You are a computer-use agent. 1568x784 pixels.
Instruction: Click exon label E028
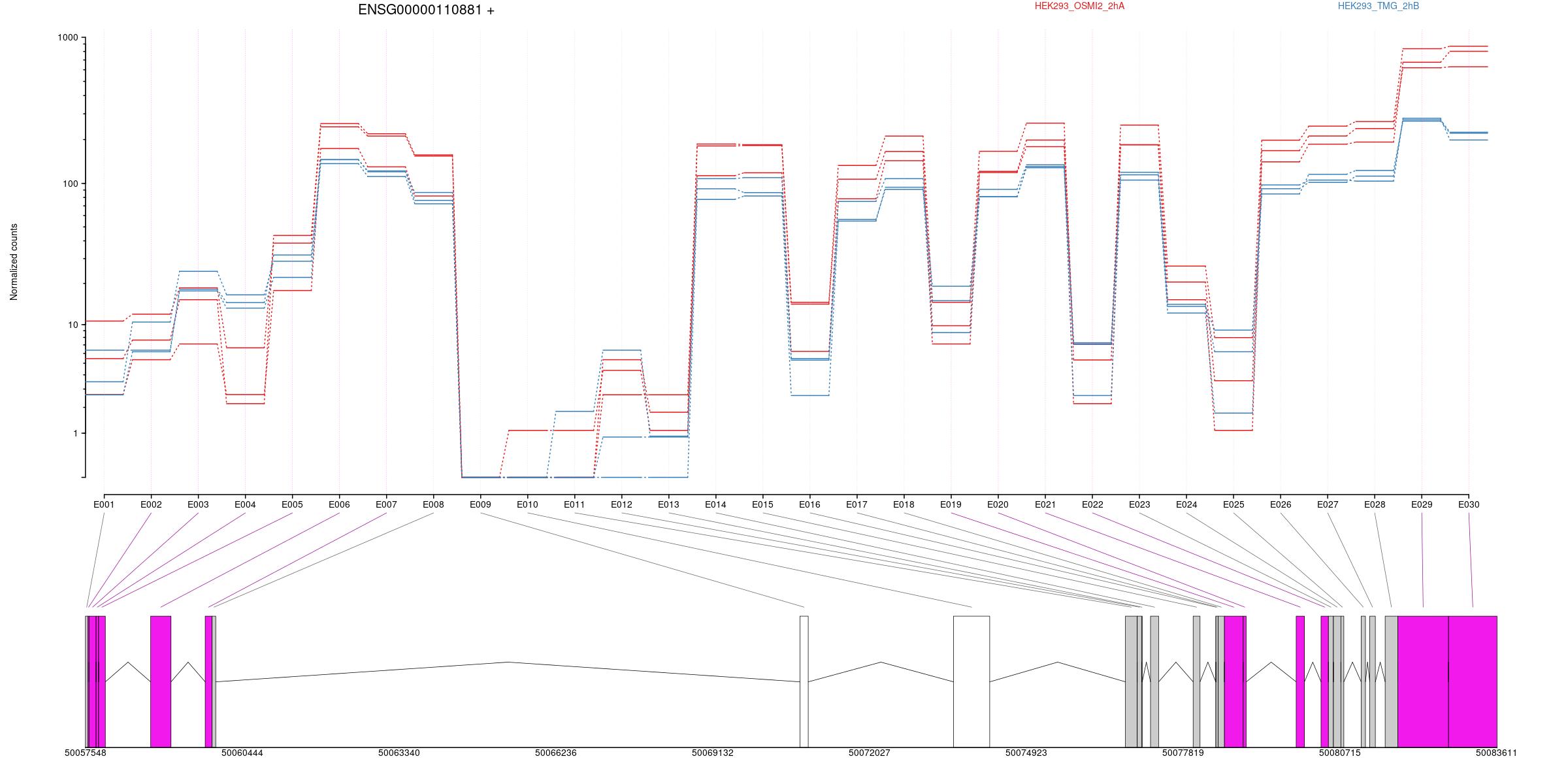point(1375,504)
